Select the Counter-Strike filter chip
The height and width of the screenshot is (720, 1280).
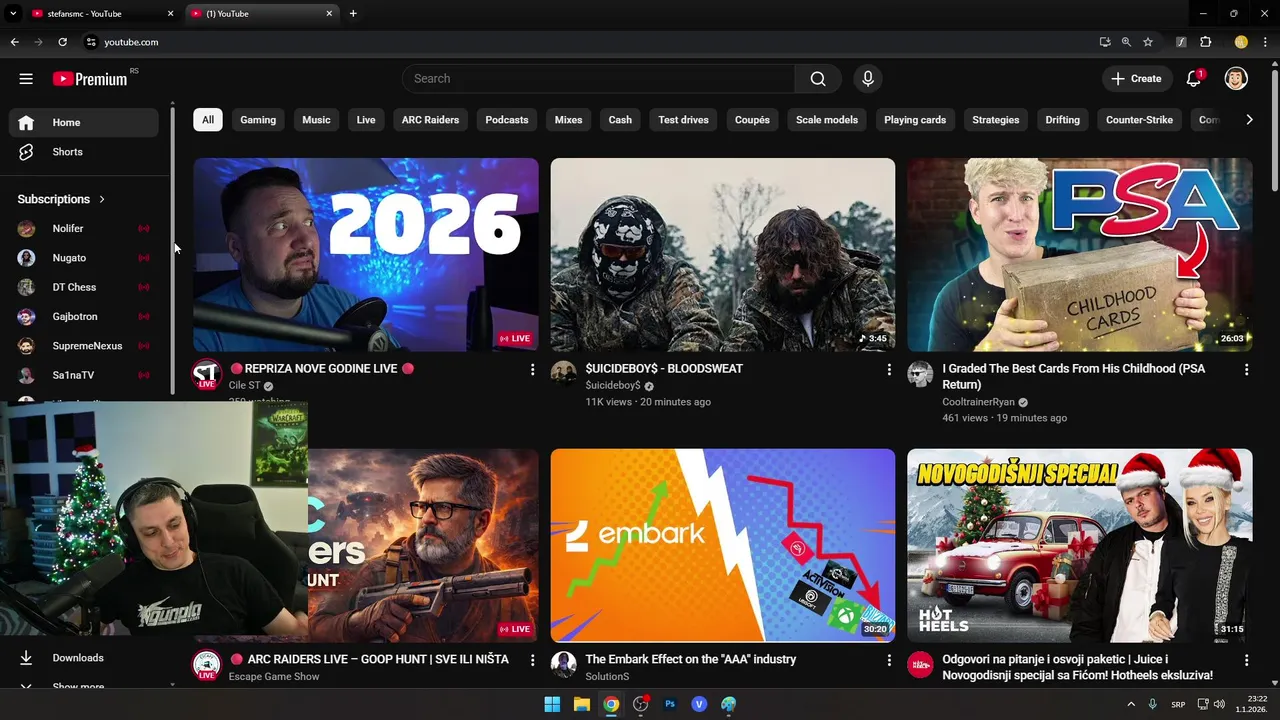(1139, 120)
